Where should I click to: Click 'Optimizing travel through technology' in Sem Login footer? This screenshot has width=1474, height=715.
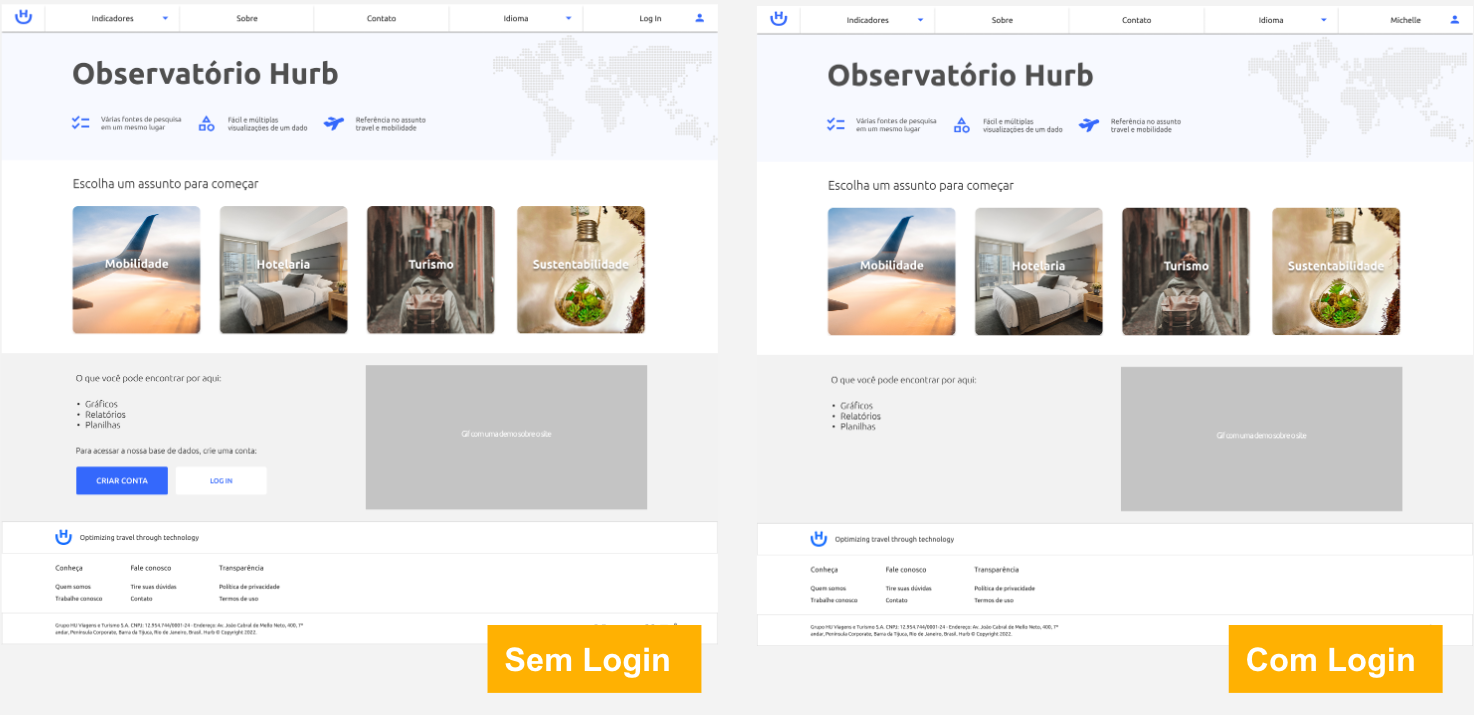[x=139, y=538]
